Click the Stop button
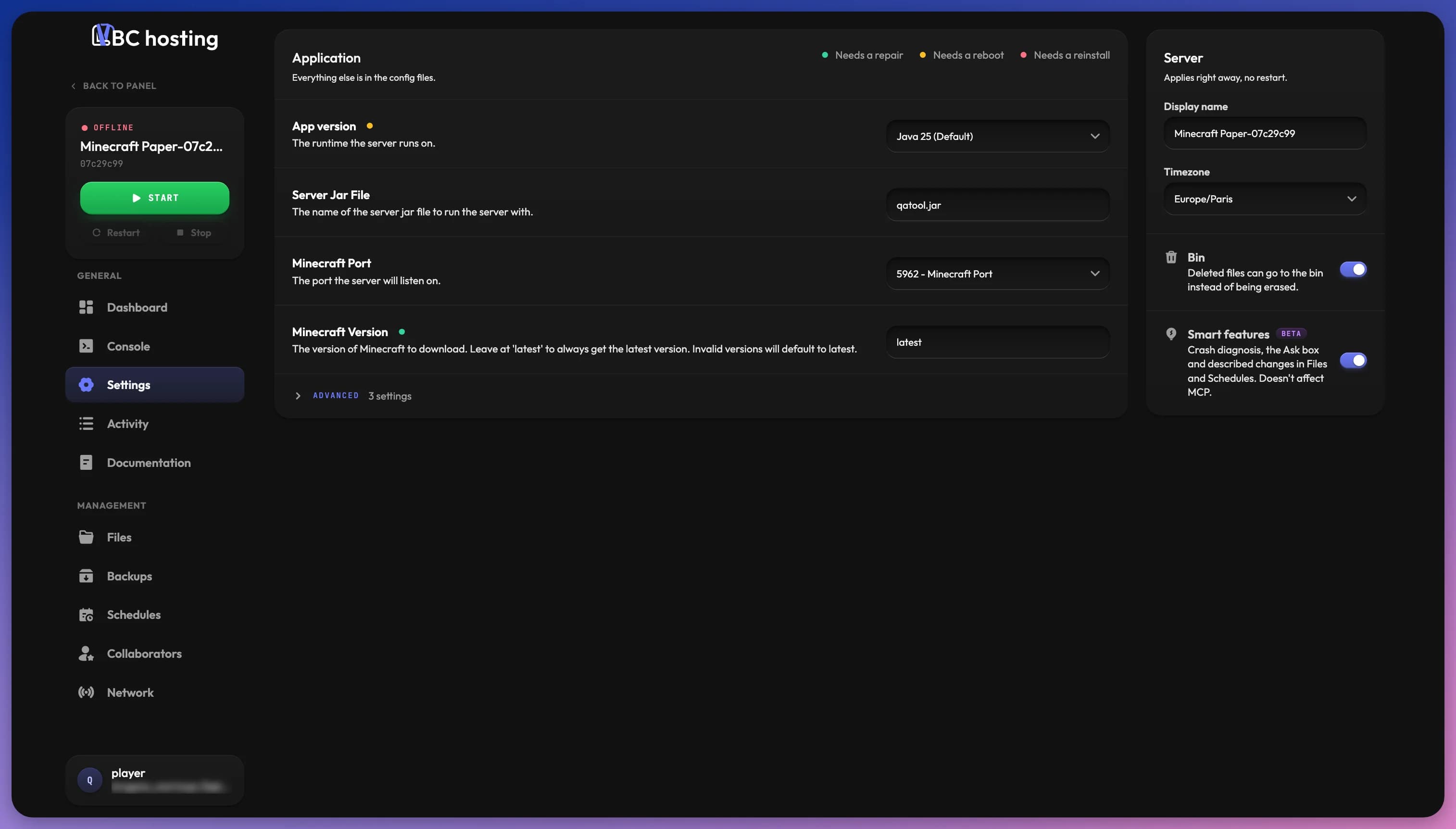Screen dimensions: 1456x829 point(194,233)
